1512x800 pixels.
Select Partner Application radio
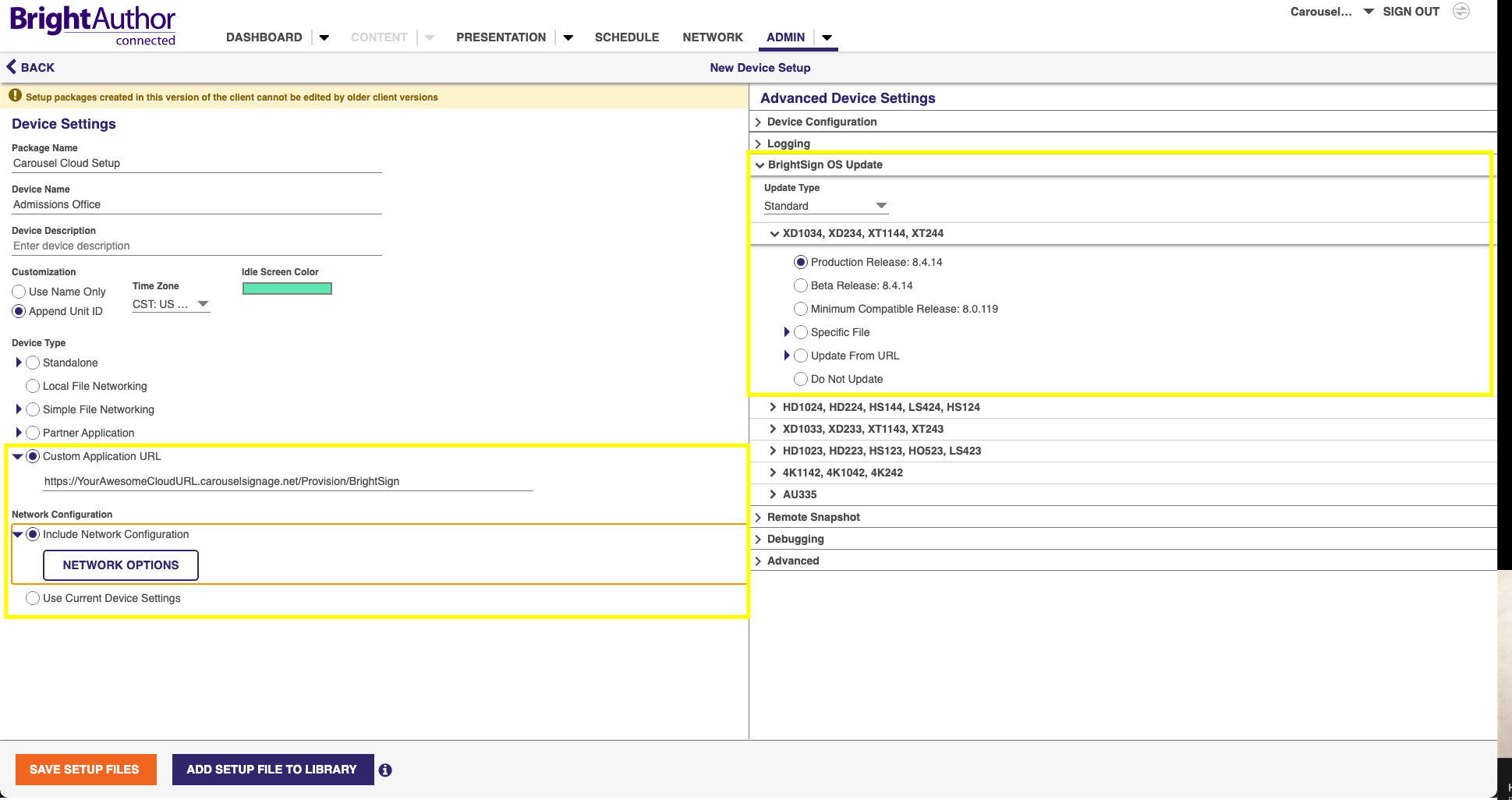coord(33,433)
